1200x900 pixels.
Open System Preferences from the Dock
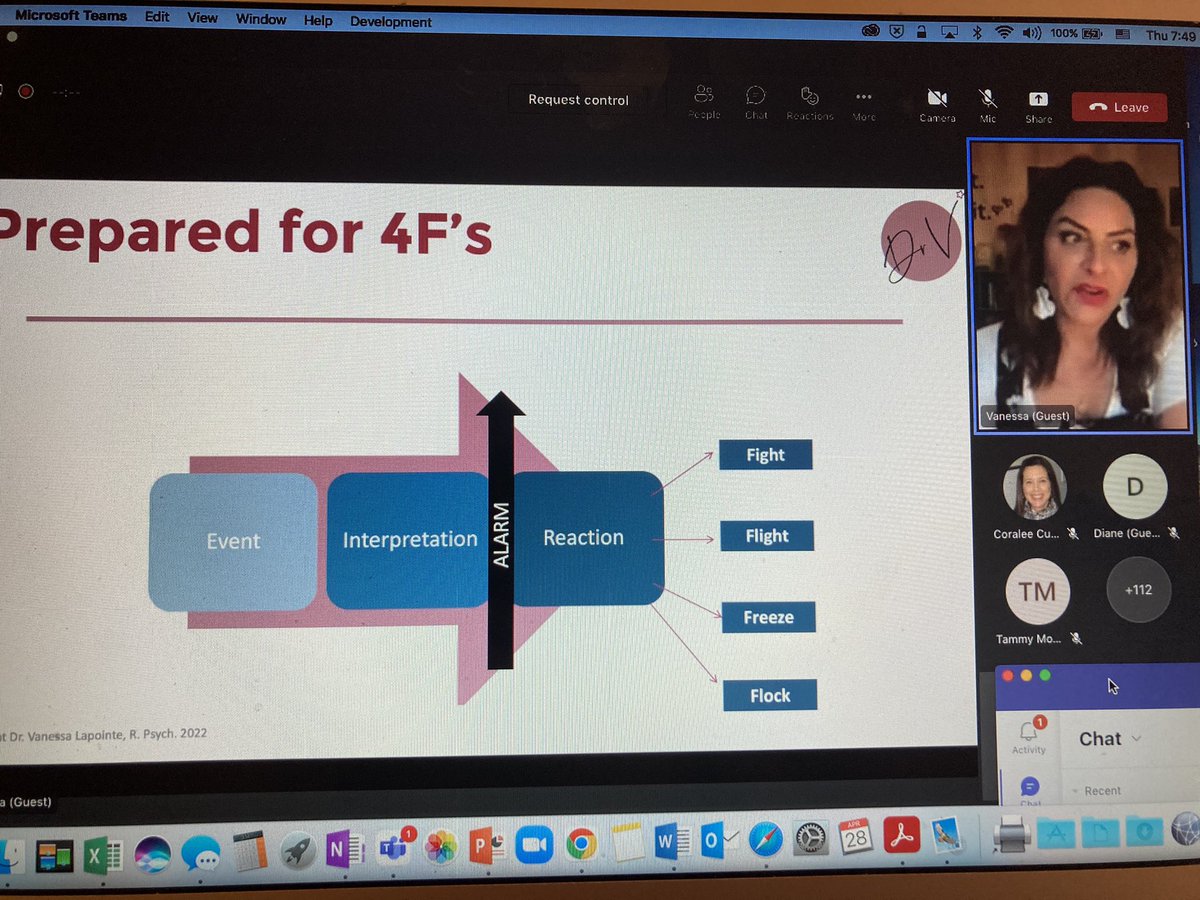pos(810,837)
